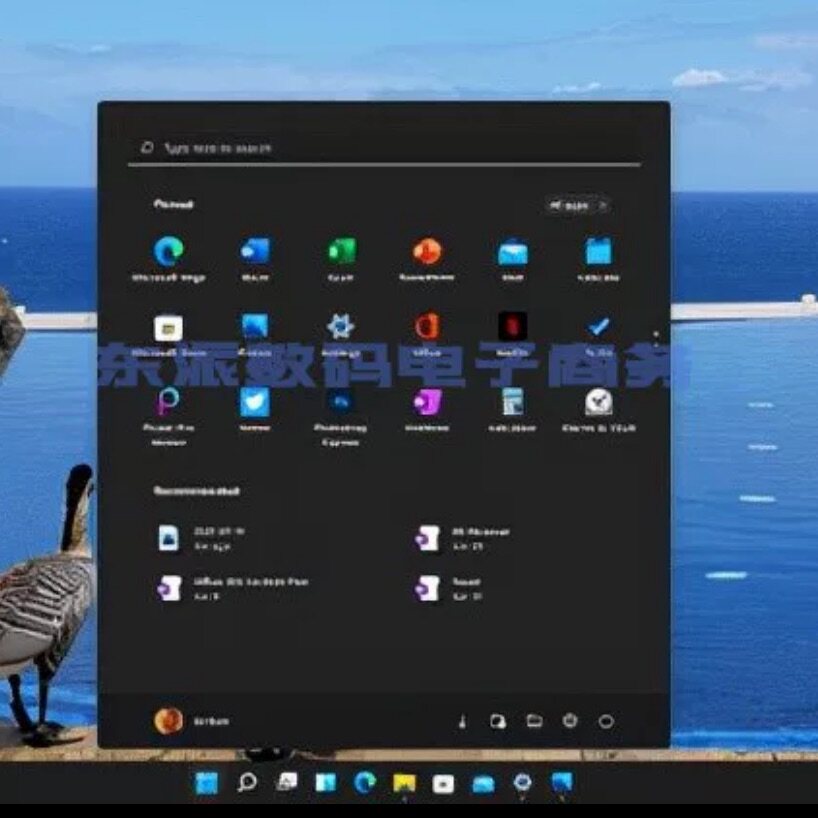Open the pinned Settings gear app

[x=341, y=334]
